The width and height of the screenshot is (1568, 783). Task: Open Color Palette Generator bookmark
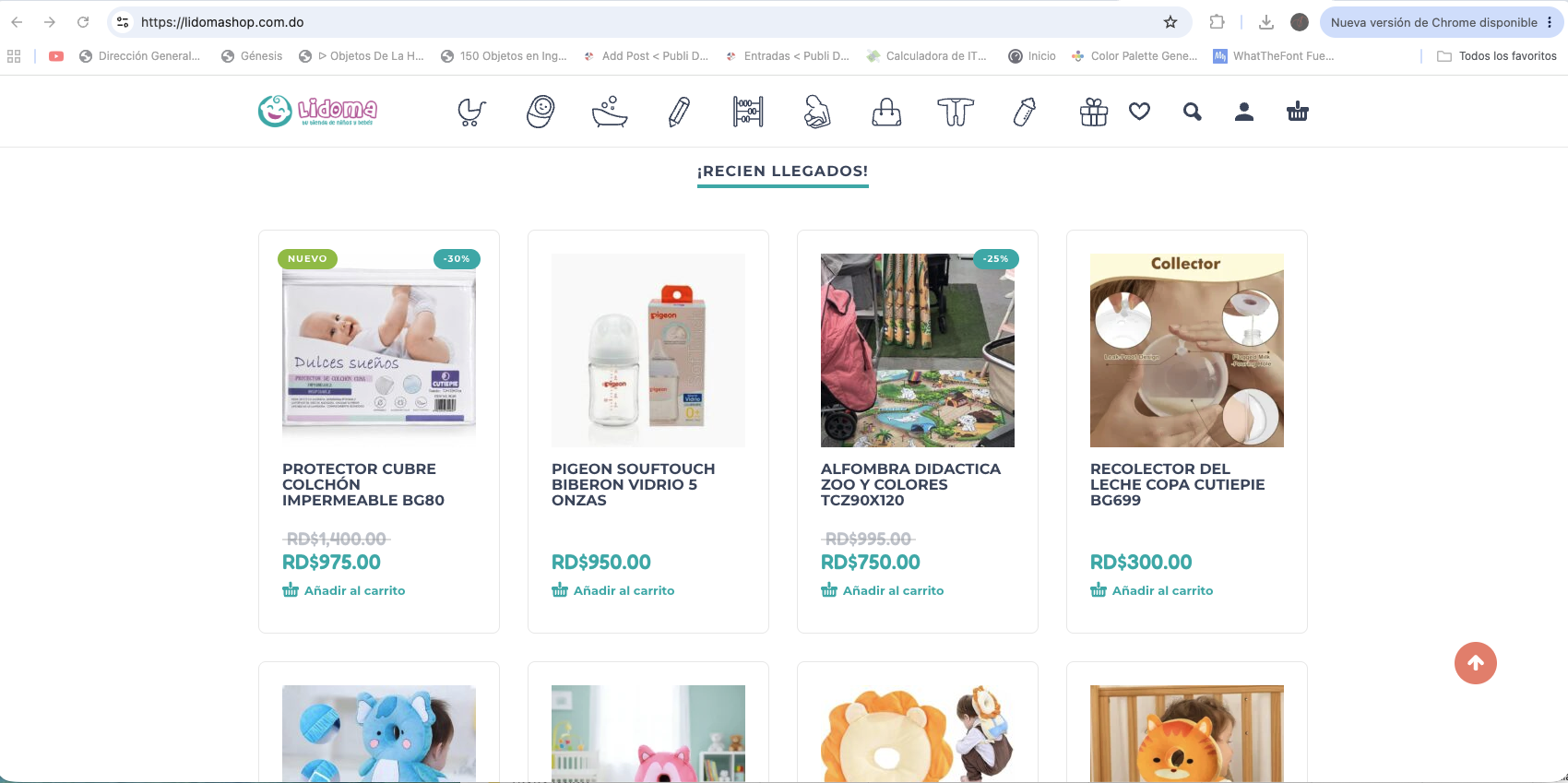(1134, 56)
